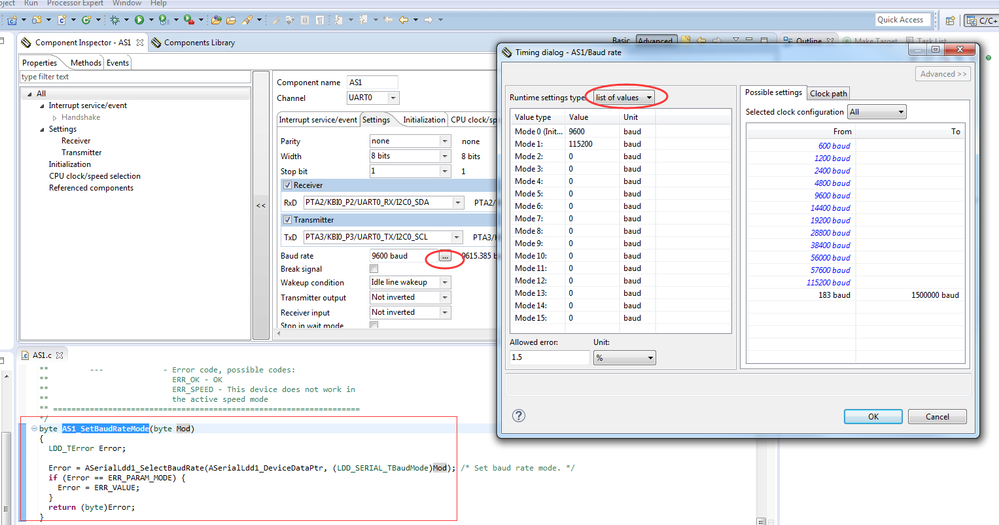Viewport: 999px width, 525px height.
Task: Click the previous annotation icon
Action: click(x=363, y=20)
